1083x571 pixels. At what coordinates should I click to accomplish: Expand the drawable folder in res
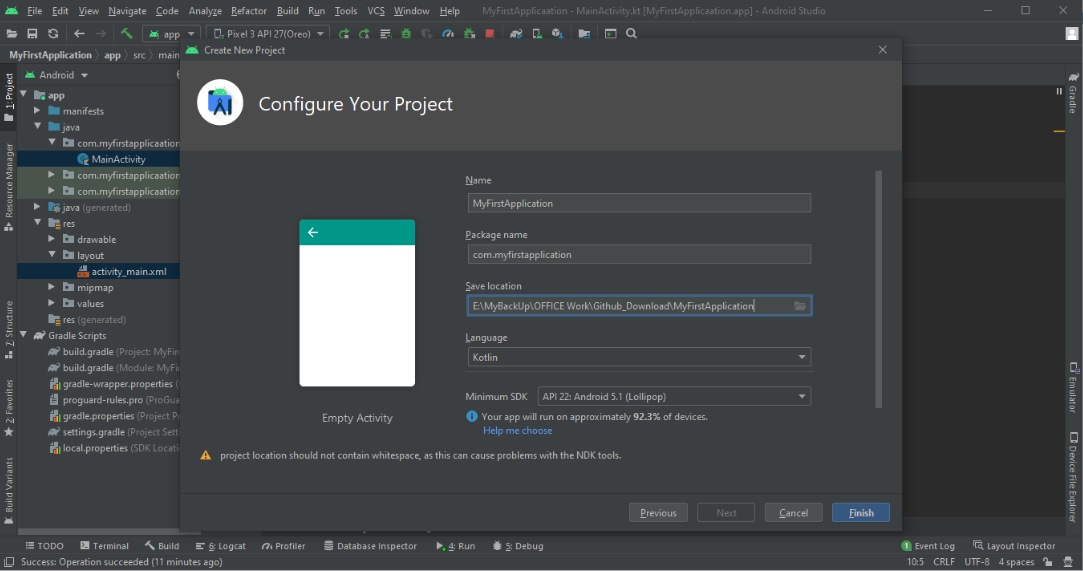tap(51, 239)
